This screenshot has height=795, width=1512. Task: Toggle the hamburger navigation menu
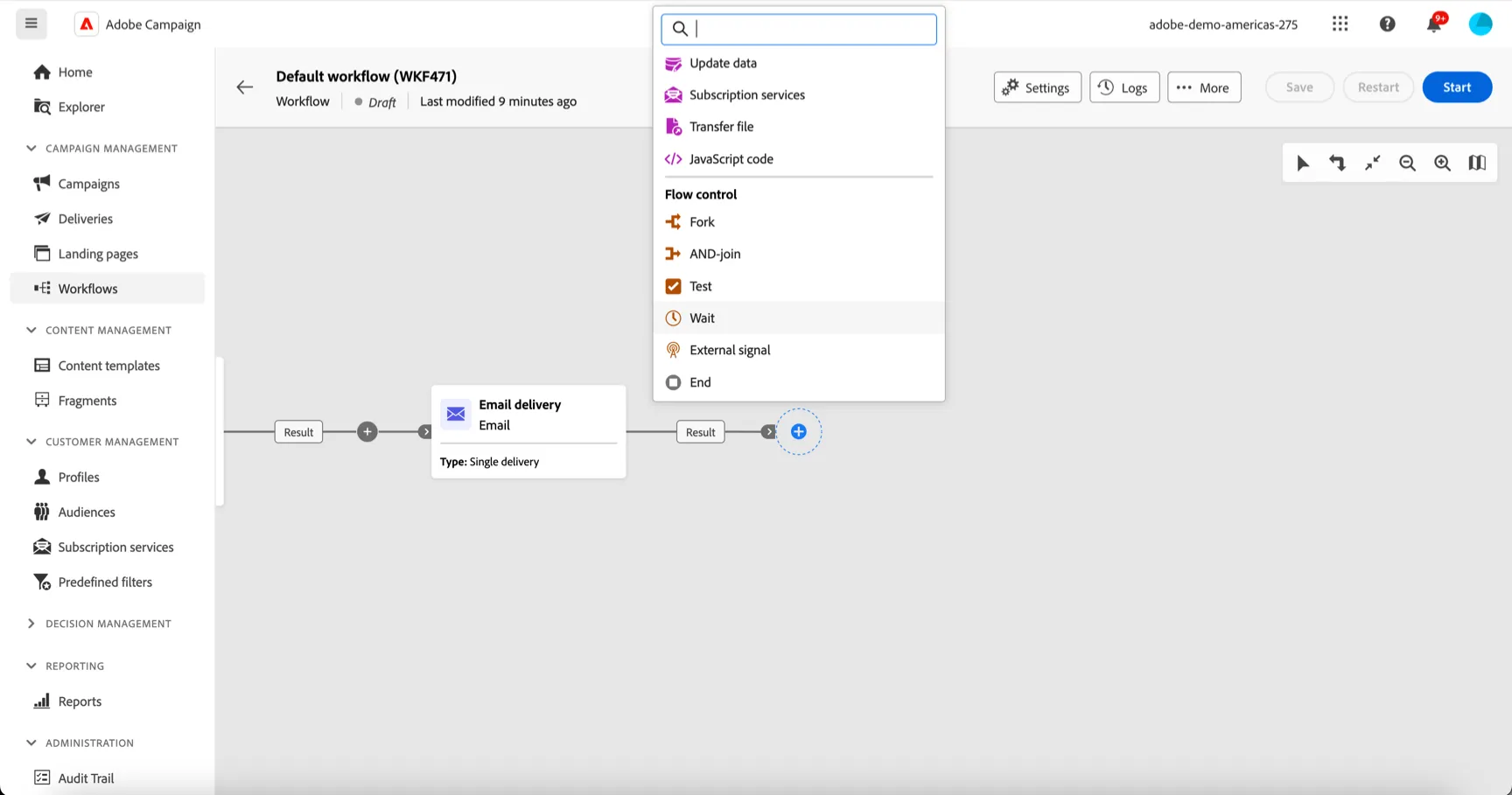(x=31, y=24)
